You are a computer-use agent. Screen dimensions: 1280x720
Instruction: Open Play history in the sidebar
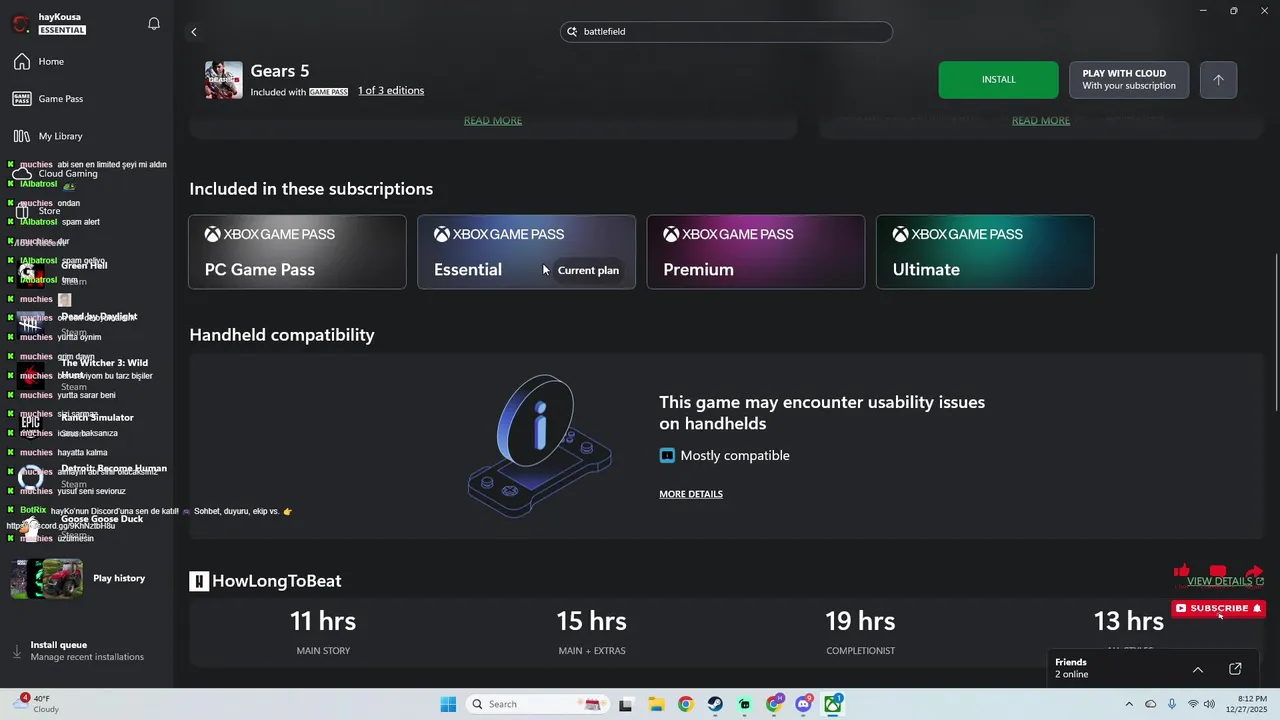[87, 578]
